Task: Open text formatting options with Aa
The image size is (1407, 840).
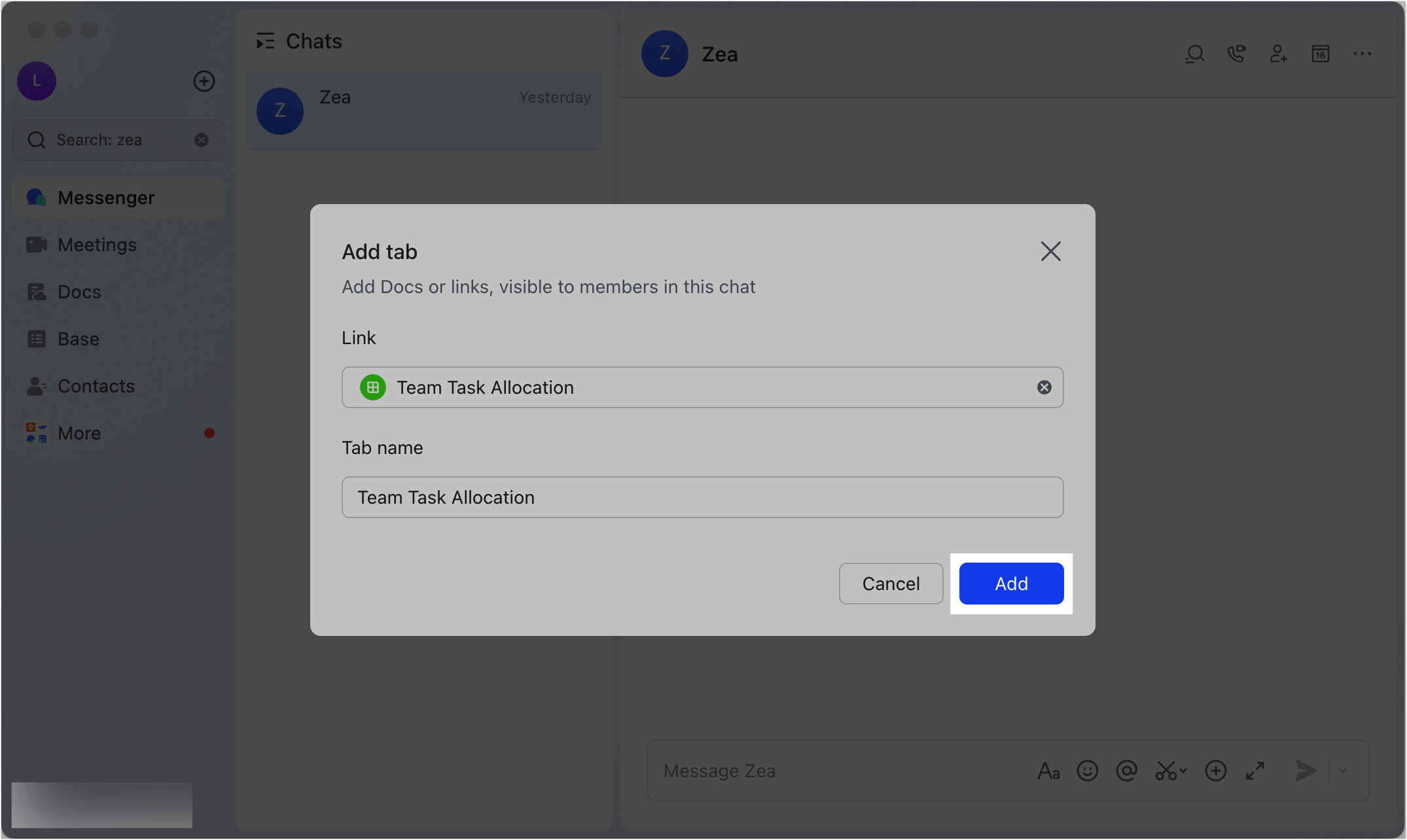Action: coord(1048,771)
